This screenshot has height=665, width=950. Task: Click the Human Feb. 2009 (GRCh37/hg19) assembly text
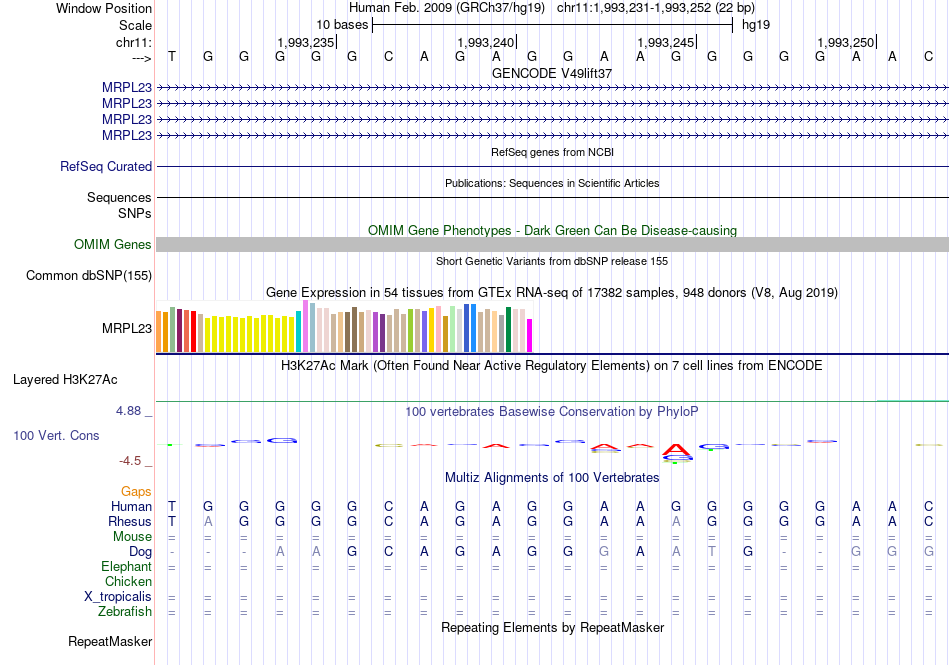tap(447, 8)
